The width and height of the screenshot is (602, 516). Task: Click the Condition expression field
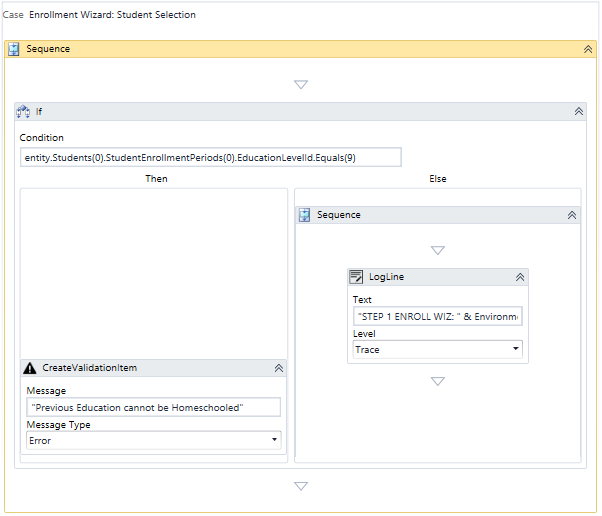pos(210,157)
